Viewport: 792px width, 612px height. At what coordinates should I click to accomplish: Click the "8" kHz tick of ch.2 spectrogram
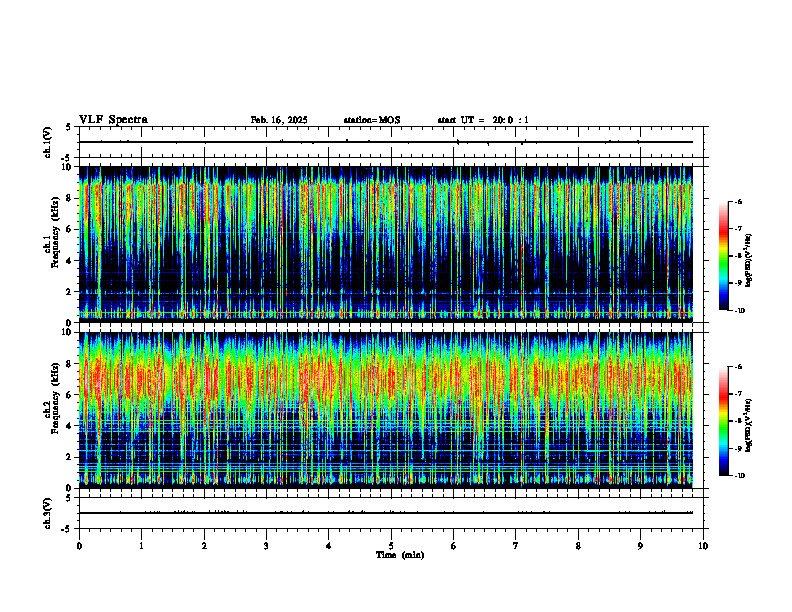tap(70, 364)
